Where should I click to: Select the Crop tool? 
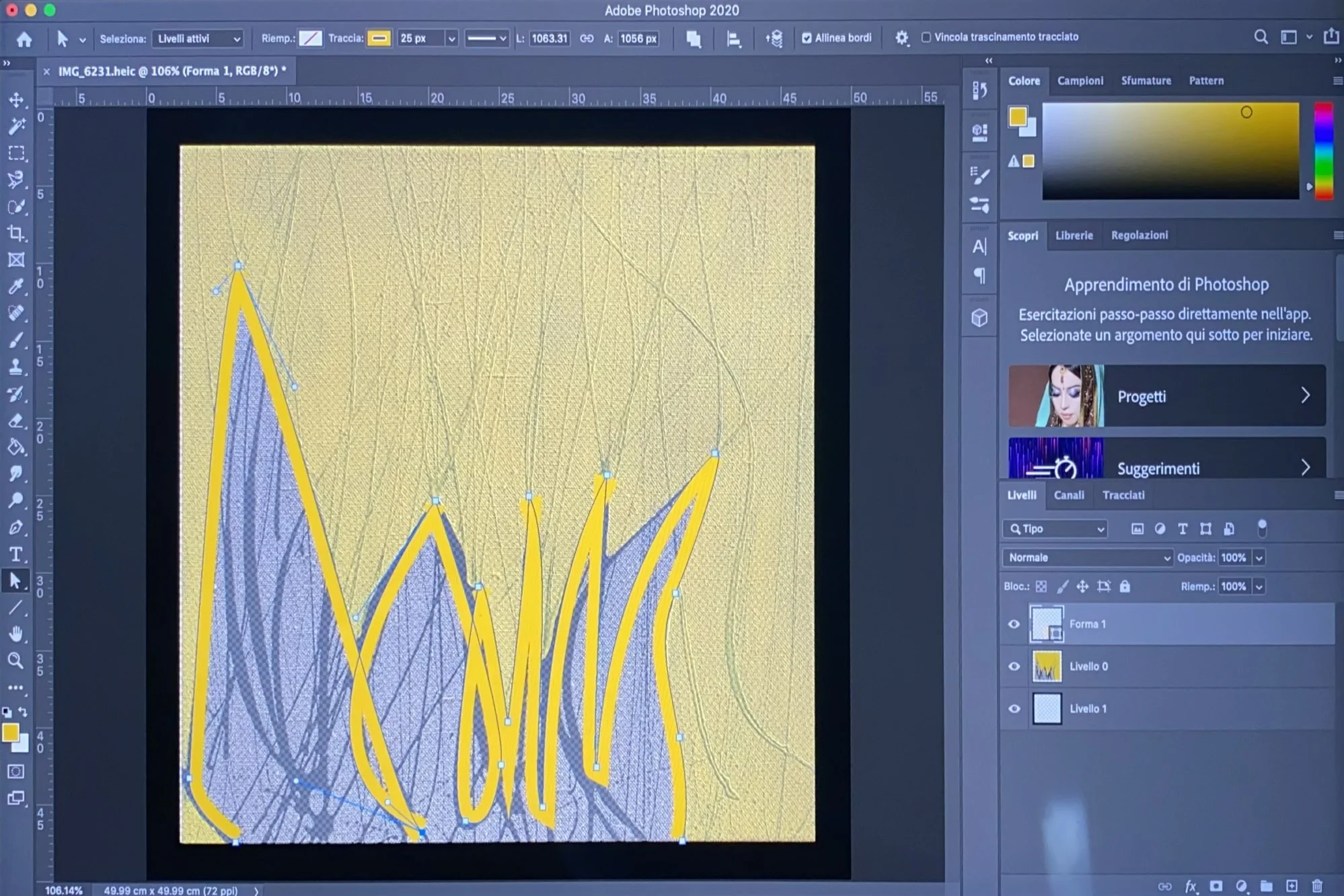(x=16, y=233)
